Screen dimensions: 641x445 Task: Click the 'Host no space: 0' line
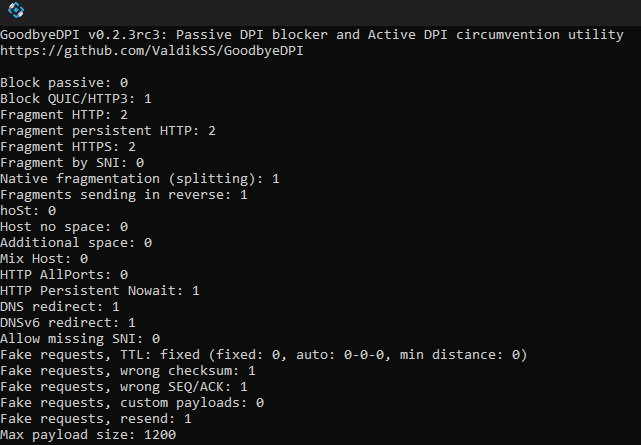point(64,226)
